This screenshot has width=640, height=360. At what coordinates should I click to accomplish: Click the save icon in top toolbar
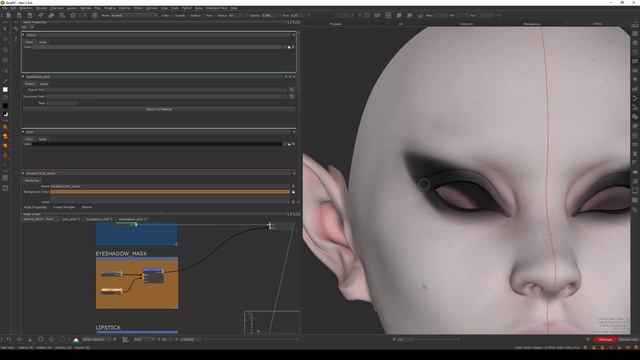(30, 15)
